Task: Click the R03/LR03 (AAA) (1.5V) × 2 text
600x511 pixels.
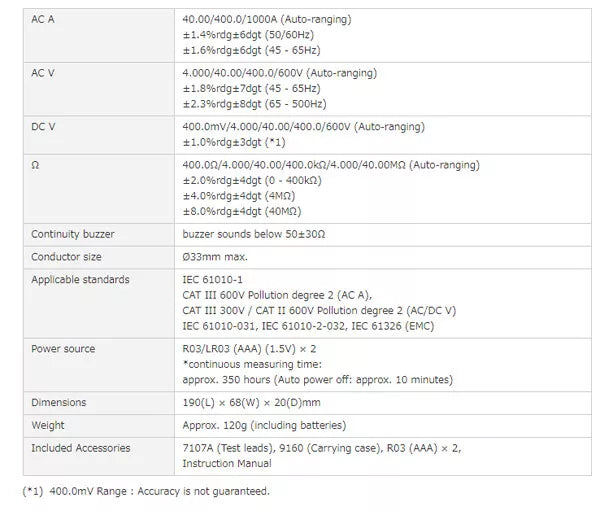Action: (247, 349)
